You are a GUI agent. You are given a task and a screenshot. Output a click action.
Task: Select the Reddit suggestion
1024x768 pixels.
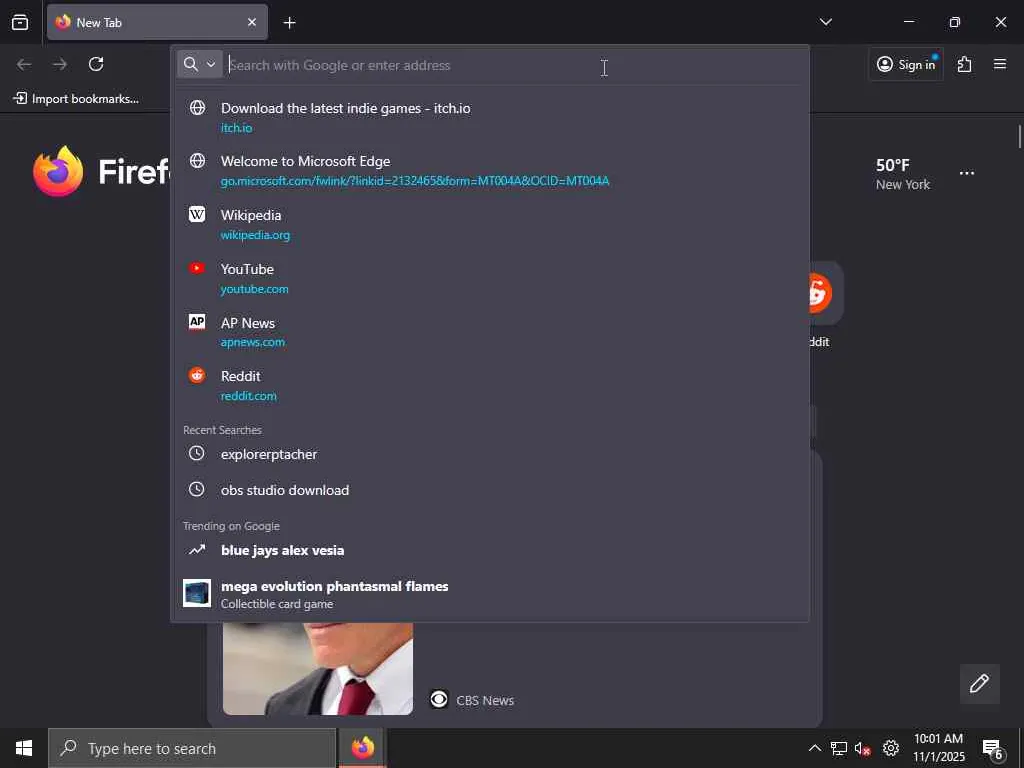pyautogui.click(x=490, y=385)
